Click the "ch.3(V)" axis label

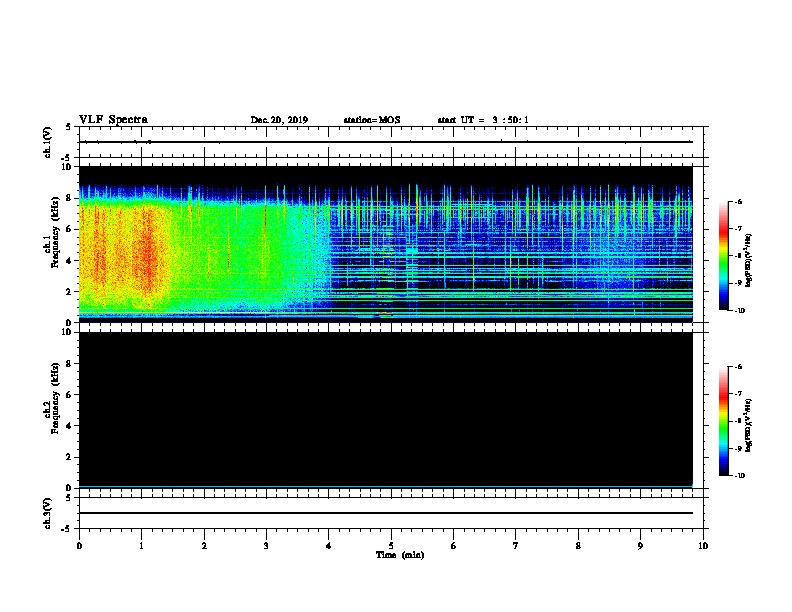48,513
